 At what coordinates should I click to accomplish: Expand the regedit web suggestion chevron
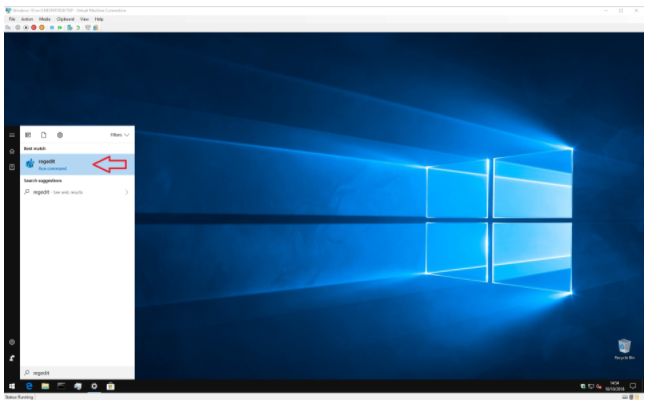point(126,192)
